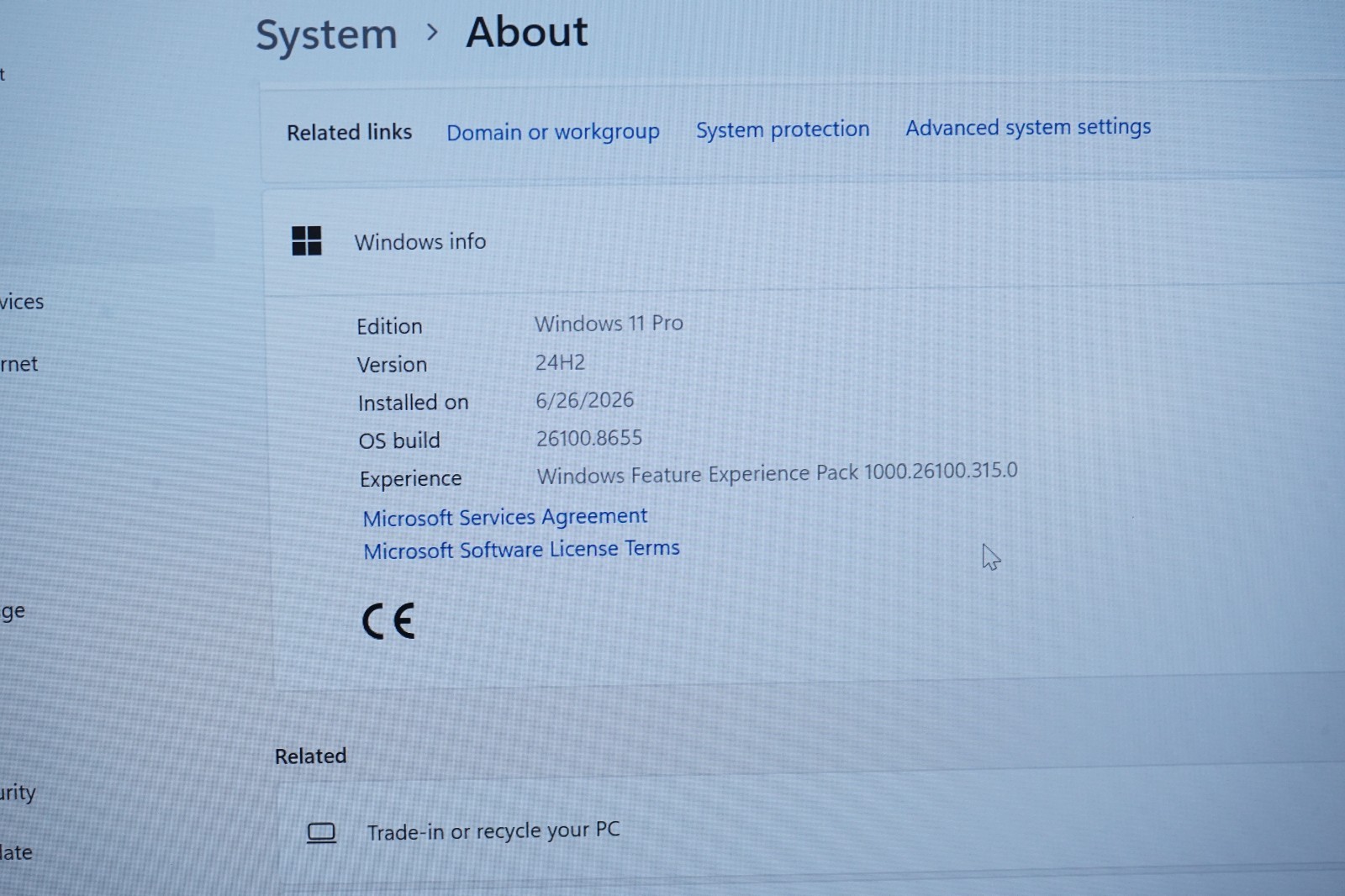Click the laptop icon beside Trade-in or recycle

(321, 833)
